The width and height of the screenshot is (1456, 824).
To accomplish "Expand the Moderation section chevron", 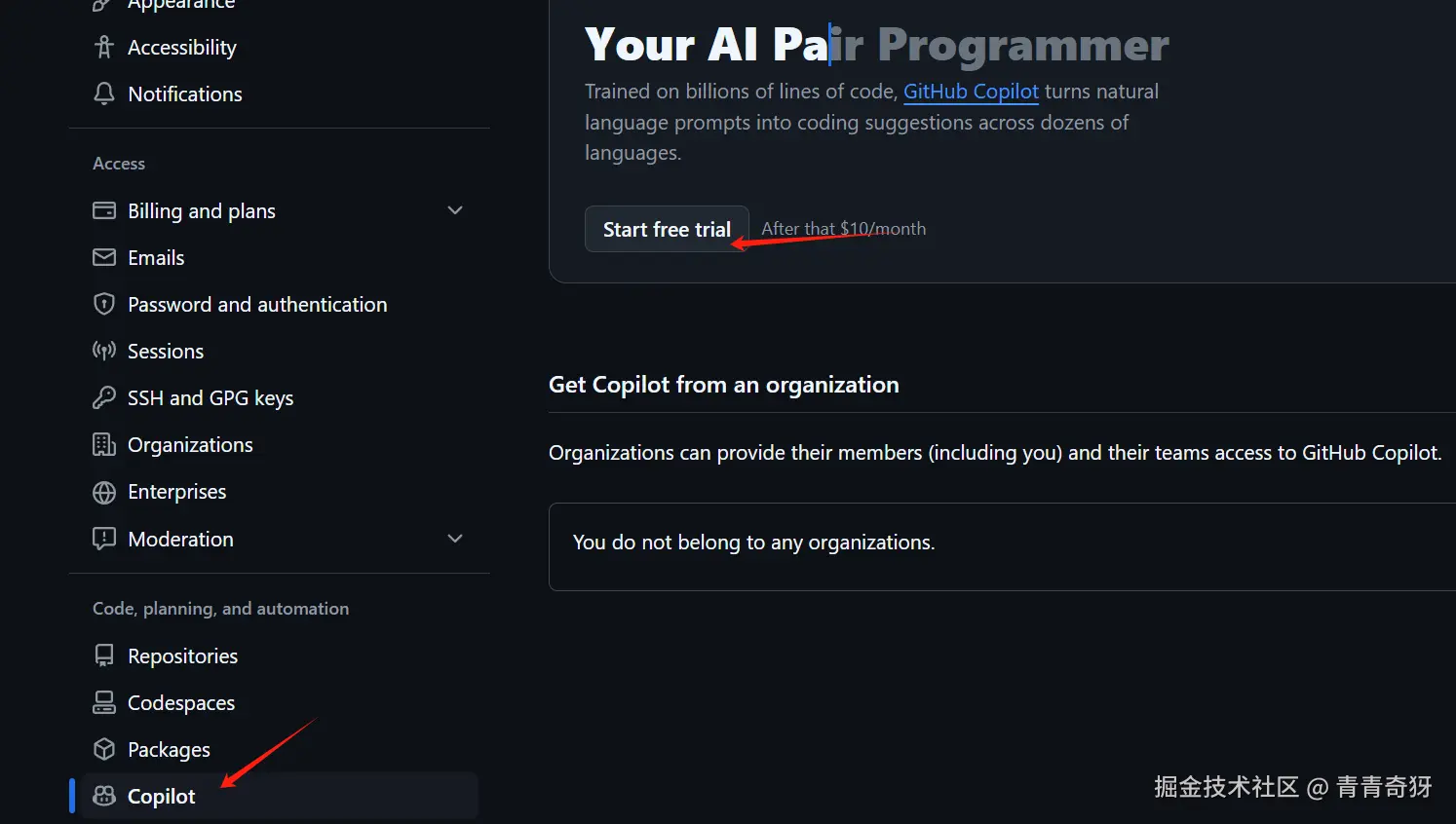I will (x=455, y=539).
